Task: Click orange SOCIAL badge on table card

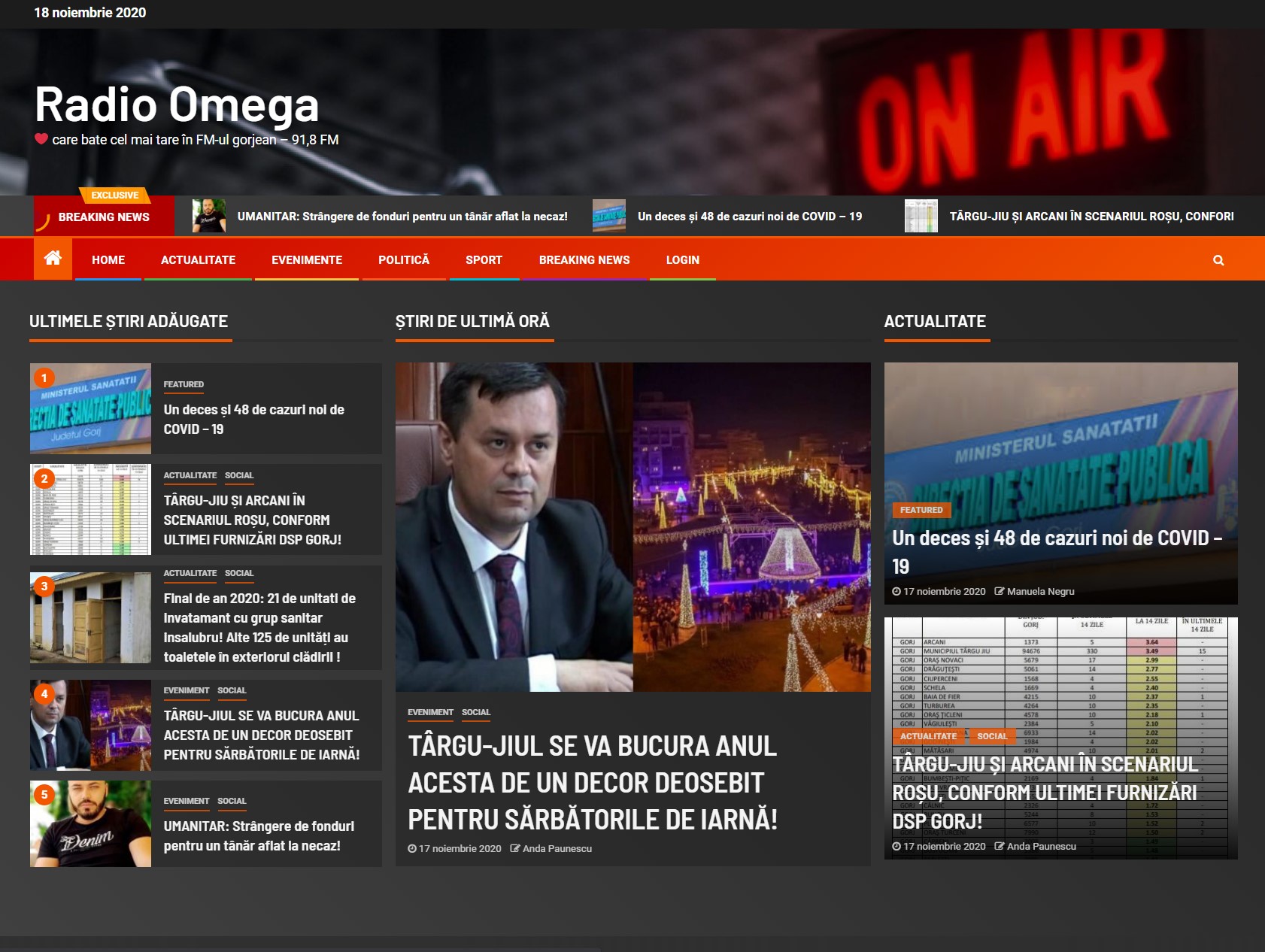Action: point(992,736)
